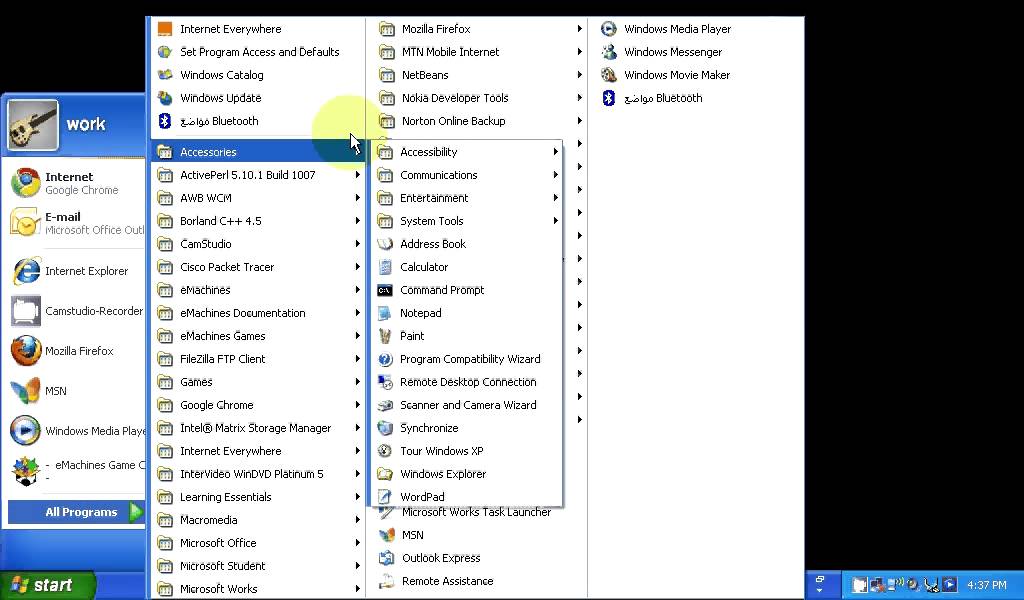Open Windows Catalog icon
The height and width of the screenshot is (600, 1024).
point(165,75)
